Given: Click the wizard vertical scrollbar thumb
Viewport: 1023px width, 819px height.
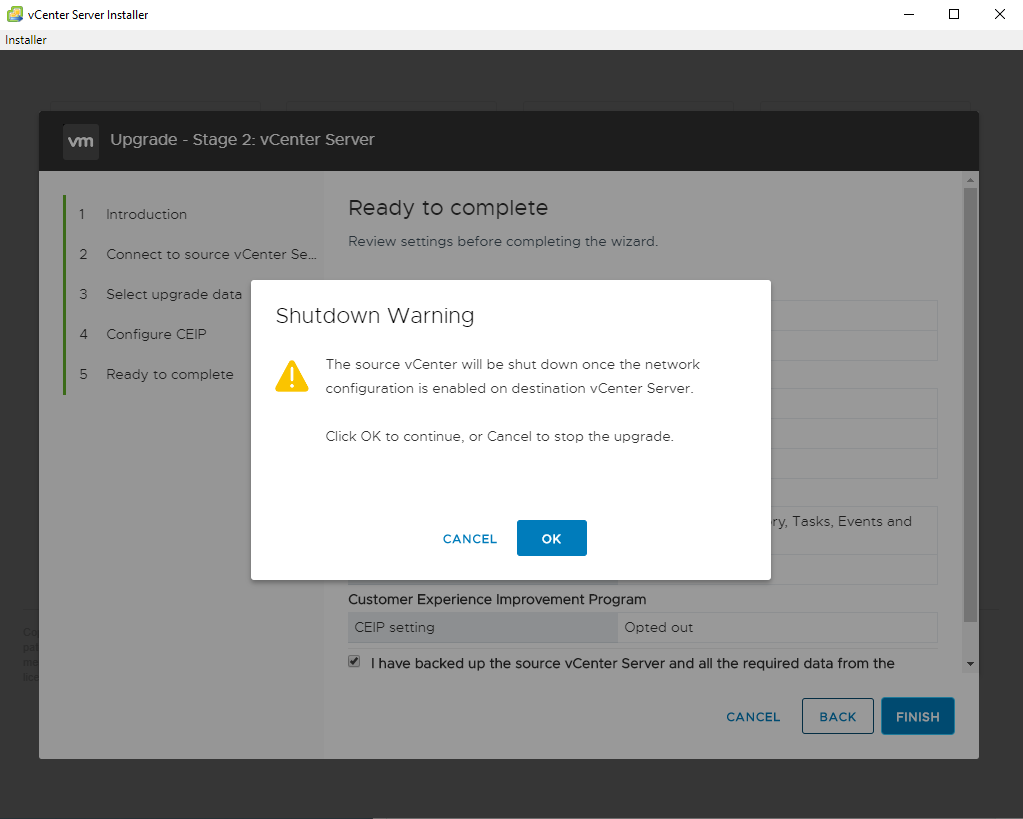Looking at the screenshot, I should 970,405.
